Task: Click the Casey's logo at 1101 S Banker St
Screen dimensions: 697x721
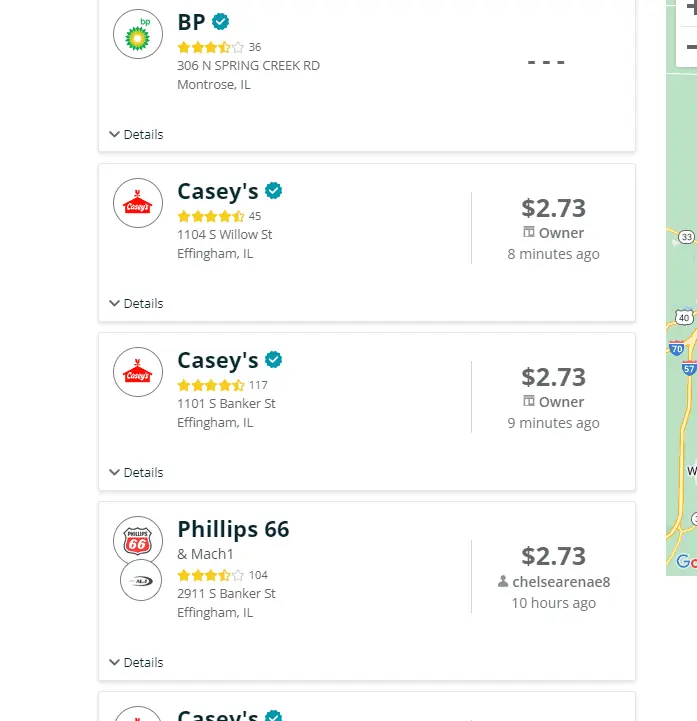Action: point(137,372)
